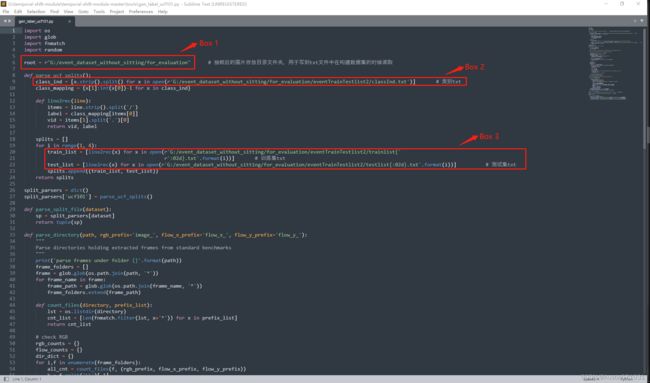Click the 'import random' code line

tap(43, 50)
